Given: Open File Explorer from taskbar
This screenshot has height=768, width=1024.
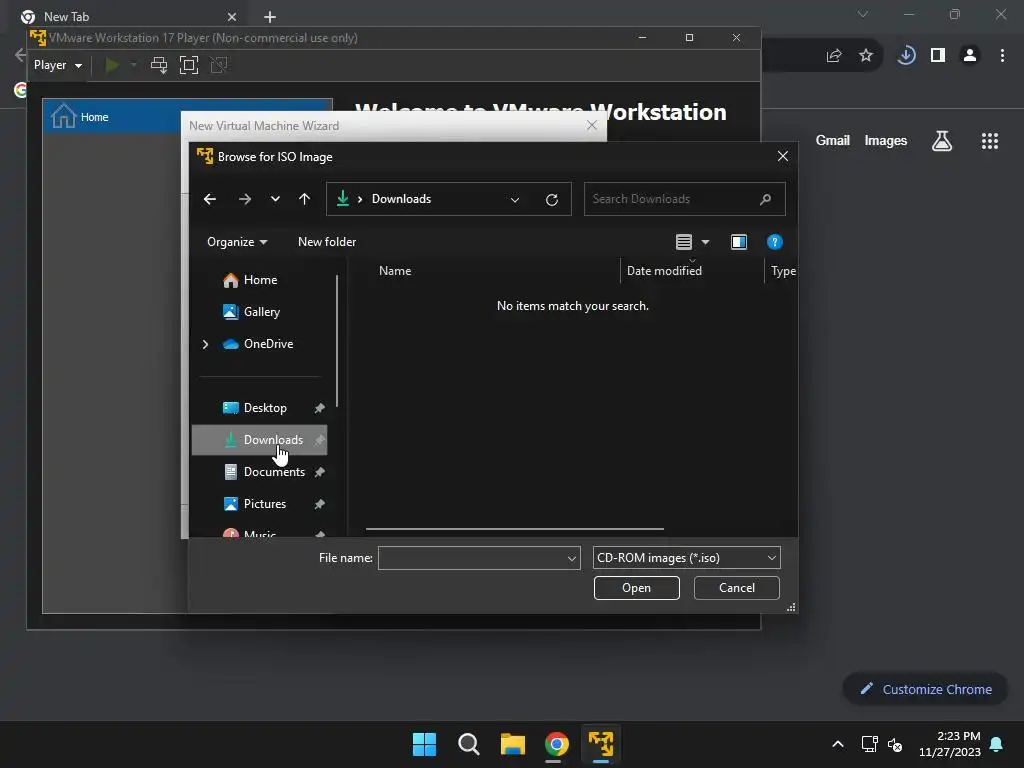Looking at the screenshot, I should pyautogui.click(x=513, y=744).
